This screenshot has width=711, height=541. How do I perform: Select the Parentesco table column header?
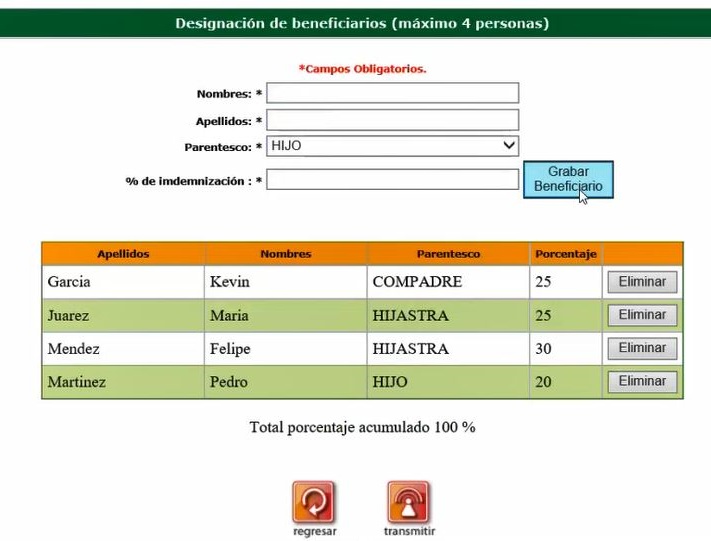pos(448,254)
